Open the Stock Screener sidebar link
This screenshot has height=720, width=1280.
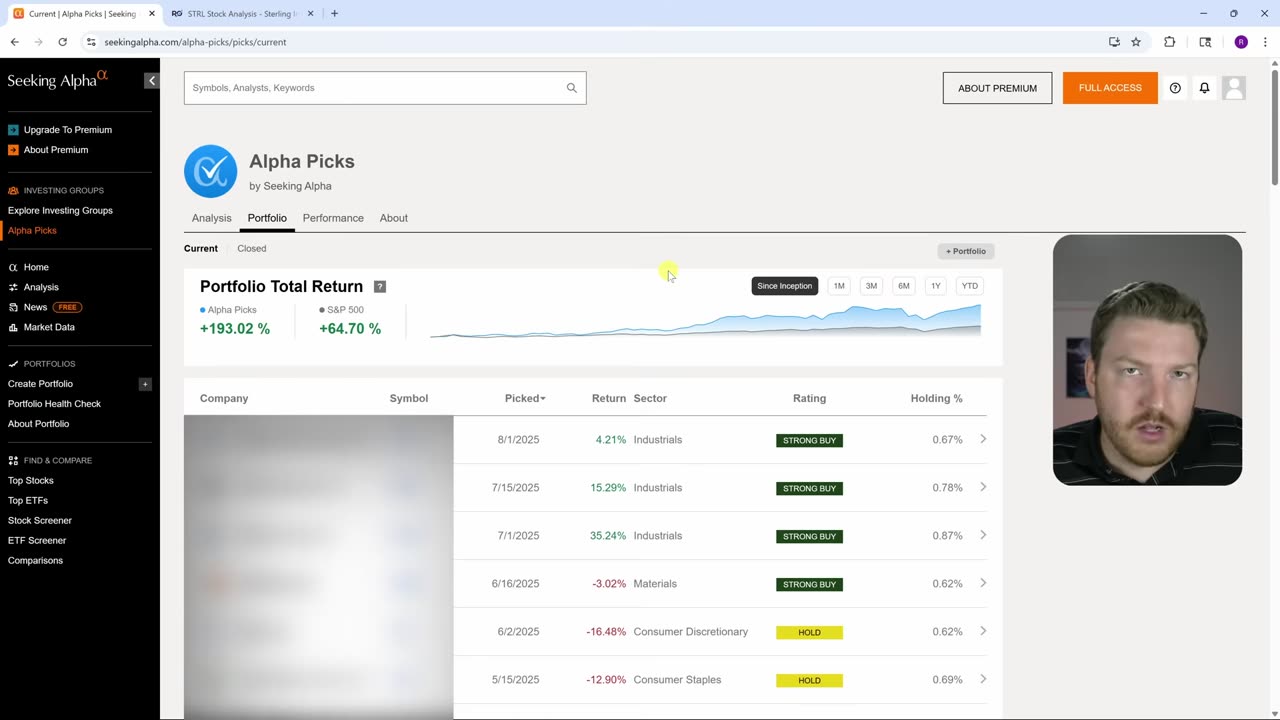pos(40,520)
